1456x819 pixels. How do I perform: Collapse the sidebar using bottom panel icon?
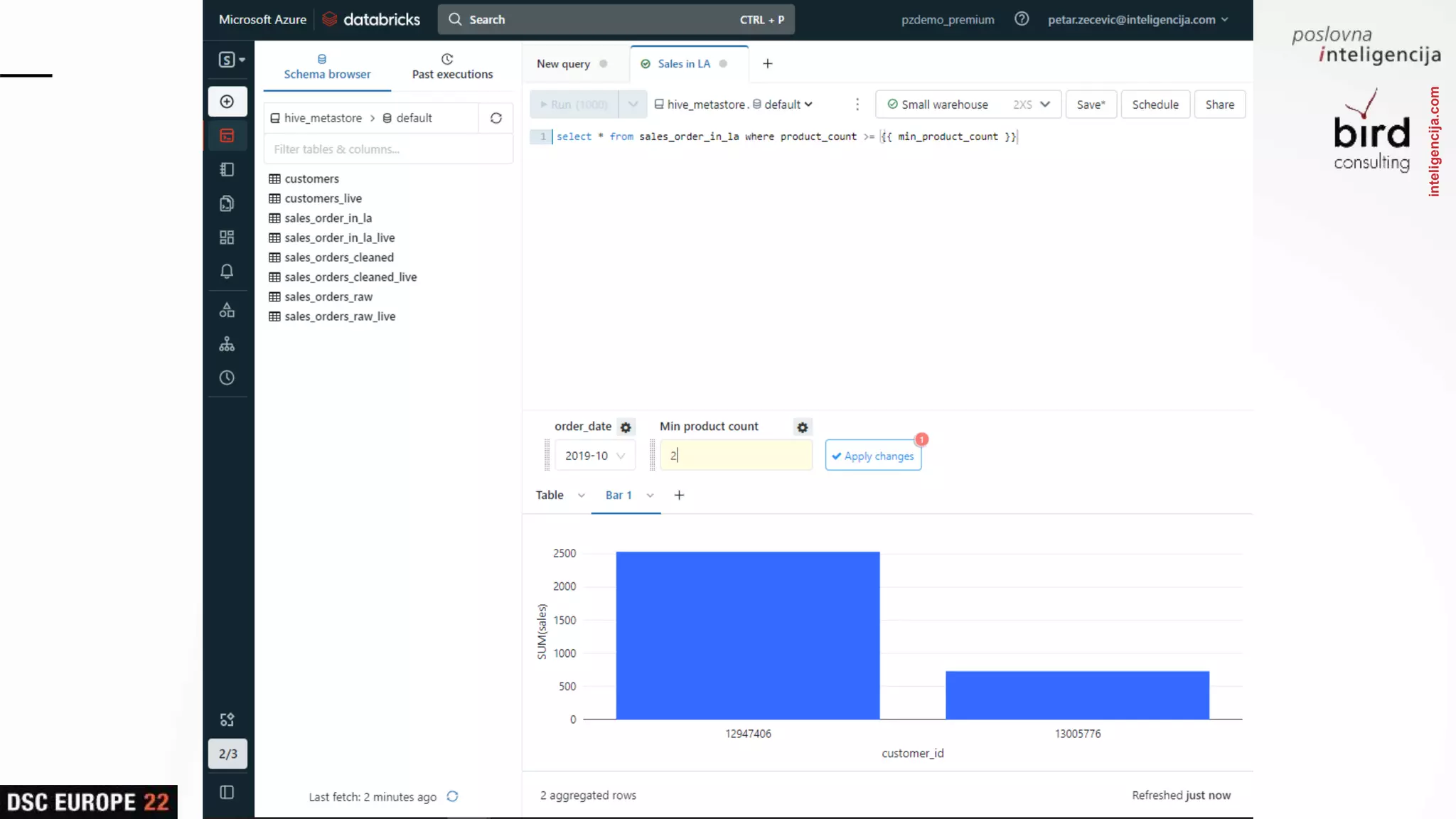pyautogui.click(x=227, y=793)
